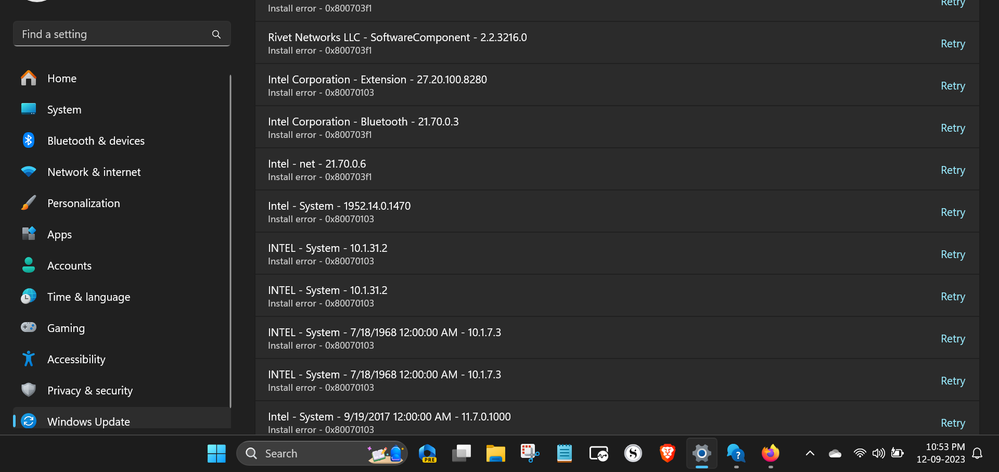Viewport: 999px width, 472px height.
Task: Open File Explorer from taskbar
Action: 496,454
